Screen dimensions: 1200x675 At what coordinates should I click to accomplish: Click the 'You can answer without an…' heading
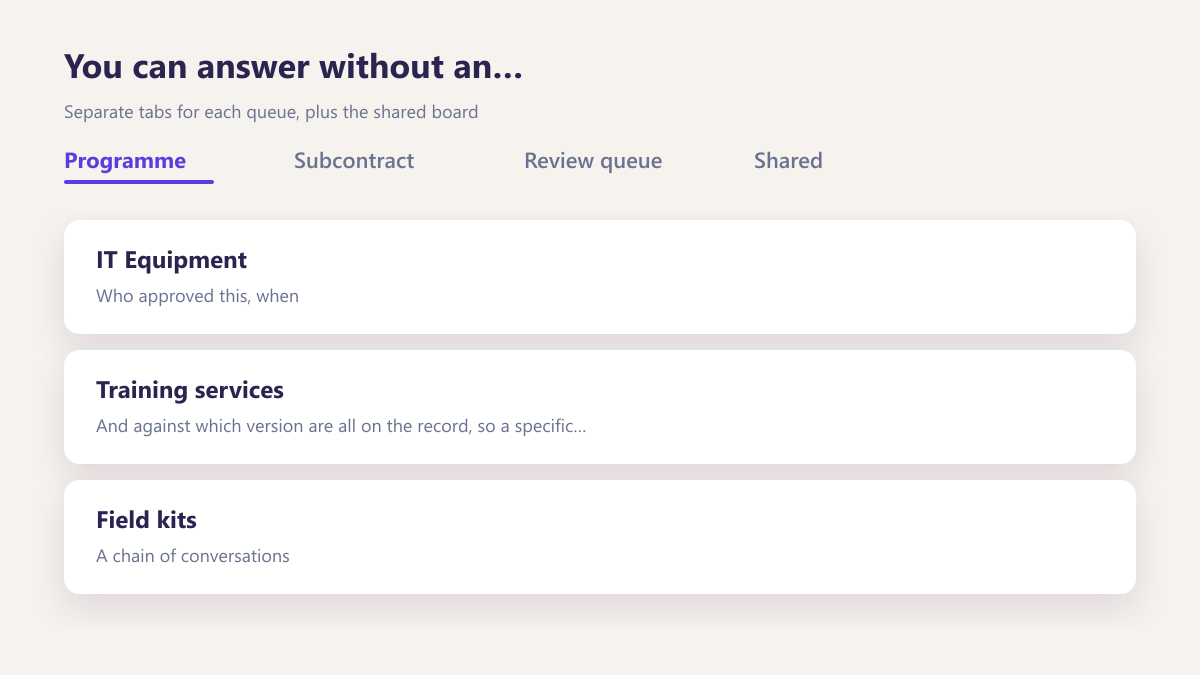pos(294,68)
